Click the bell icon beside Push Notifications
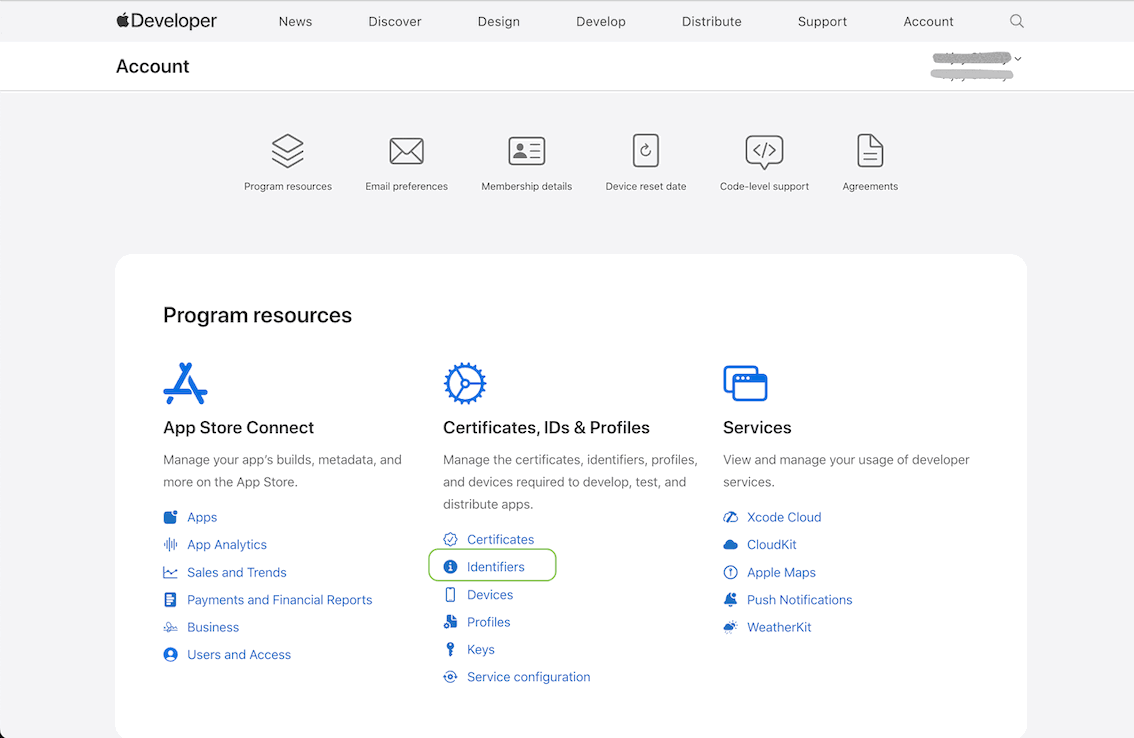The width and height of the screenshot is (1134, 738). pos(730,600)
